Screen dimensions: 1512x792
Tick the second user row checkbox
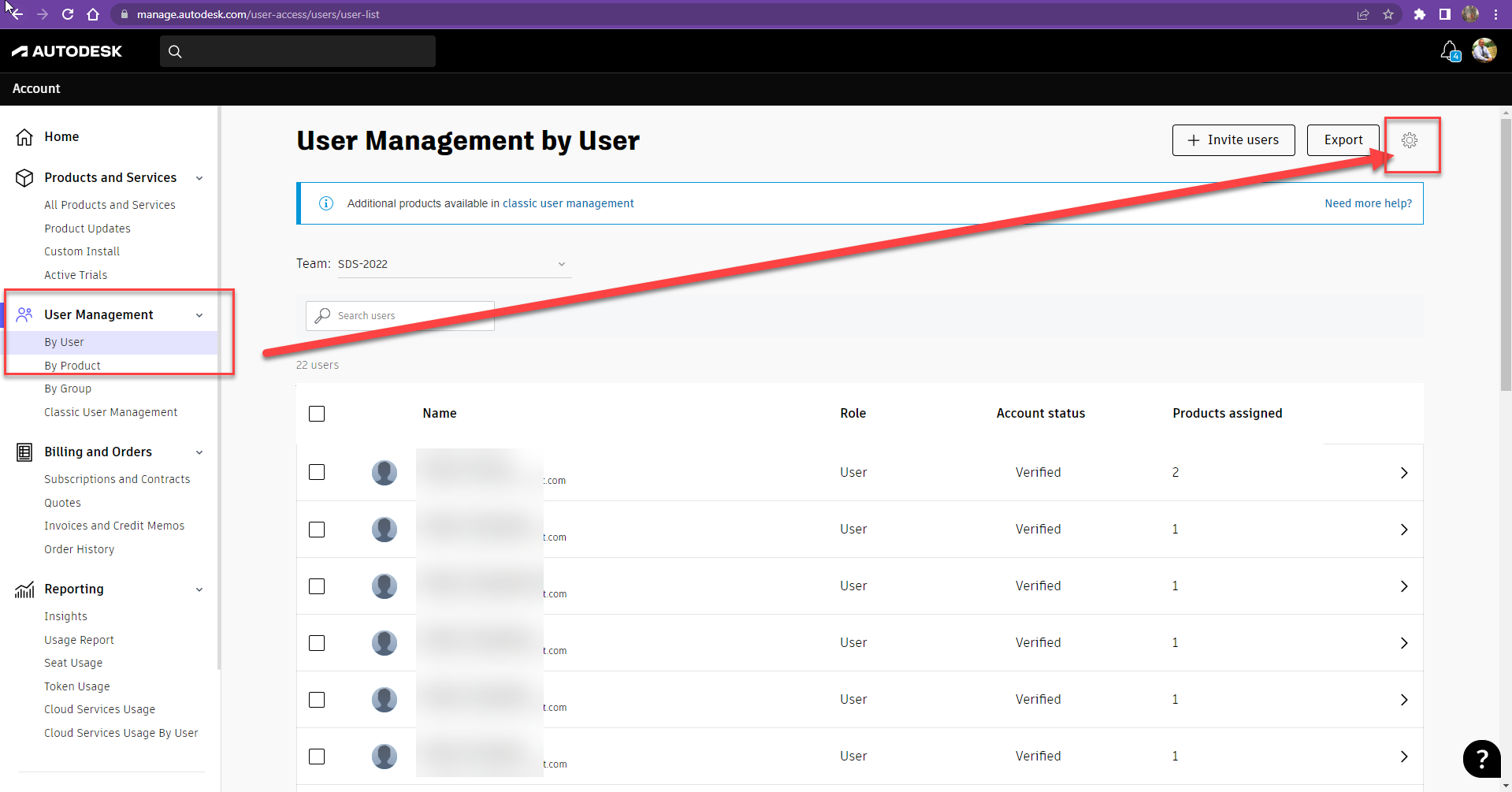pos(317,530)
